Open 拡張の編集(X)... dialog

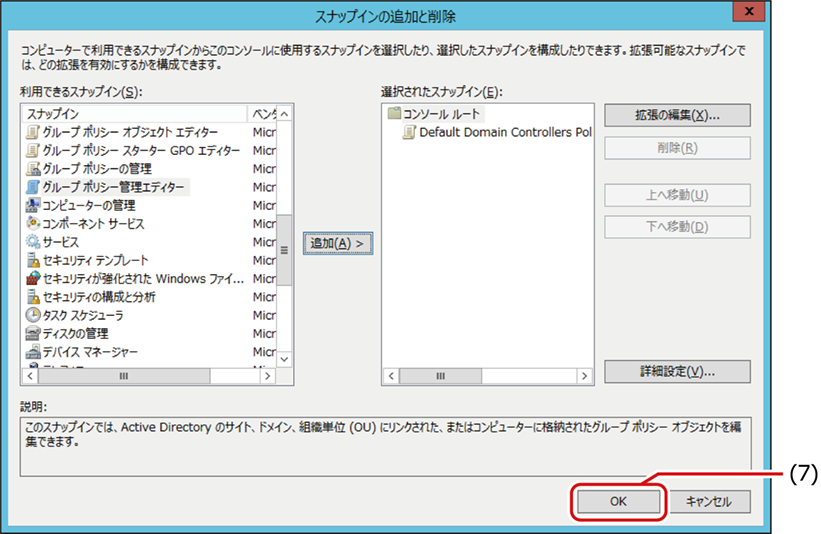click(677, 116)
